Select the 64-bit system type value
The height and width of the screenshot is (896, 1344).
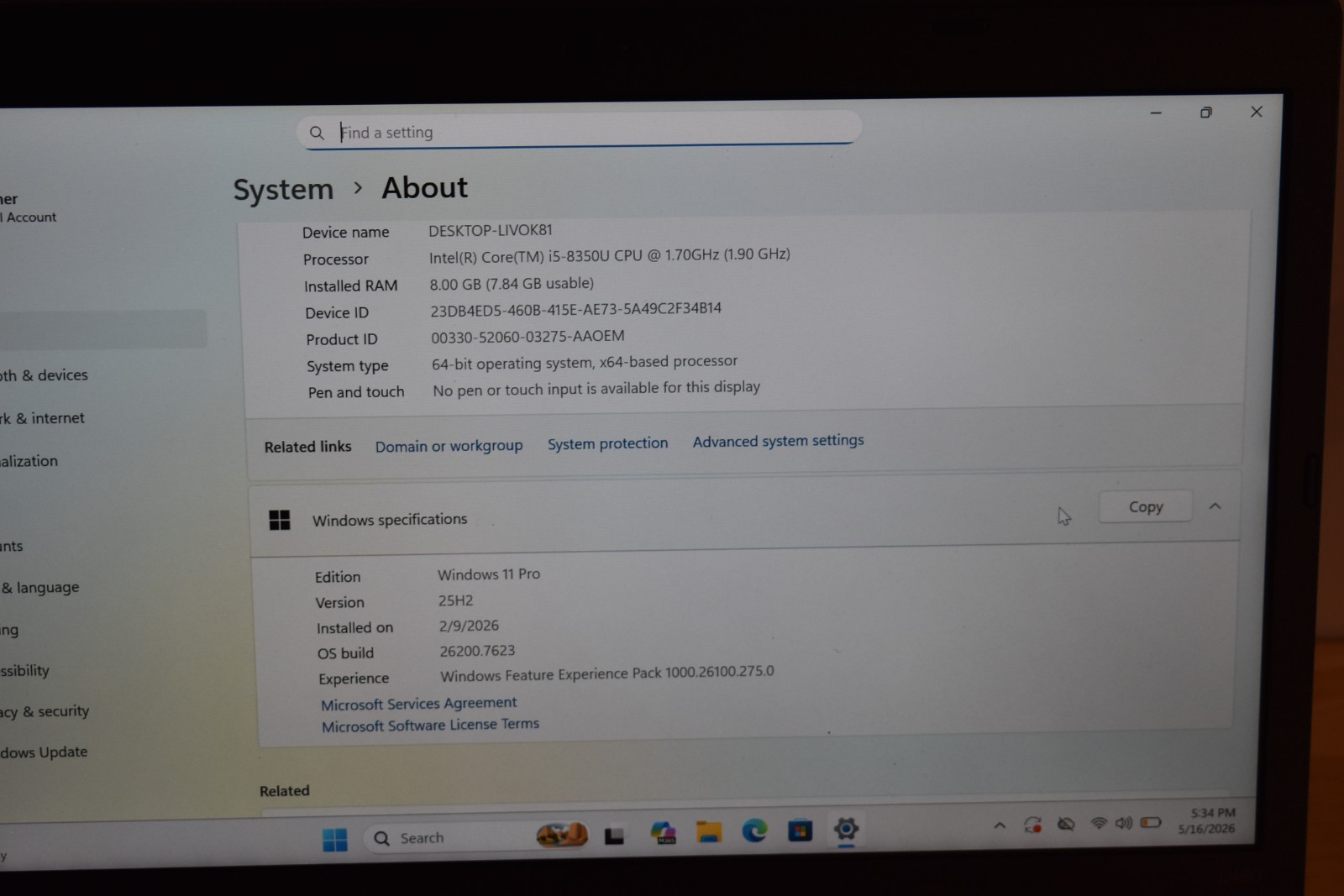click(585, 362)
